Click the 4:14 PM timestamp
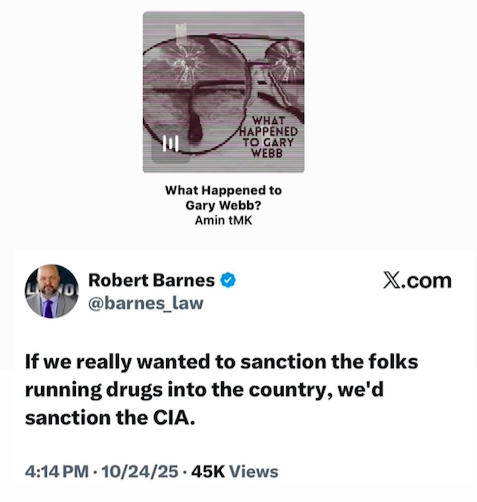 pos(57,471)
